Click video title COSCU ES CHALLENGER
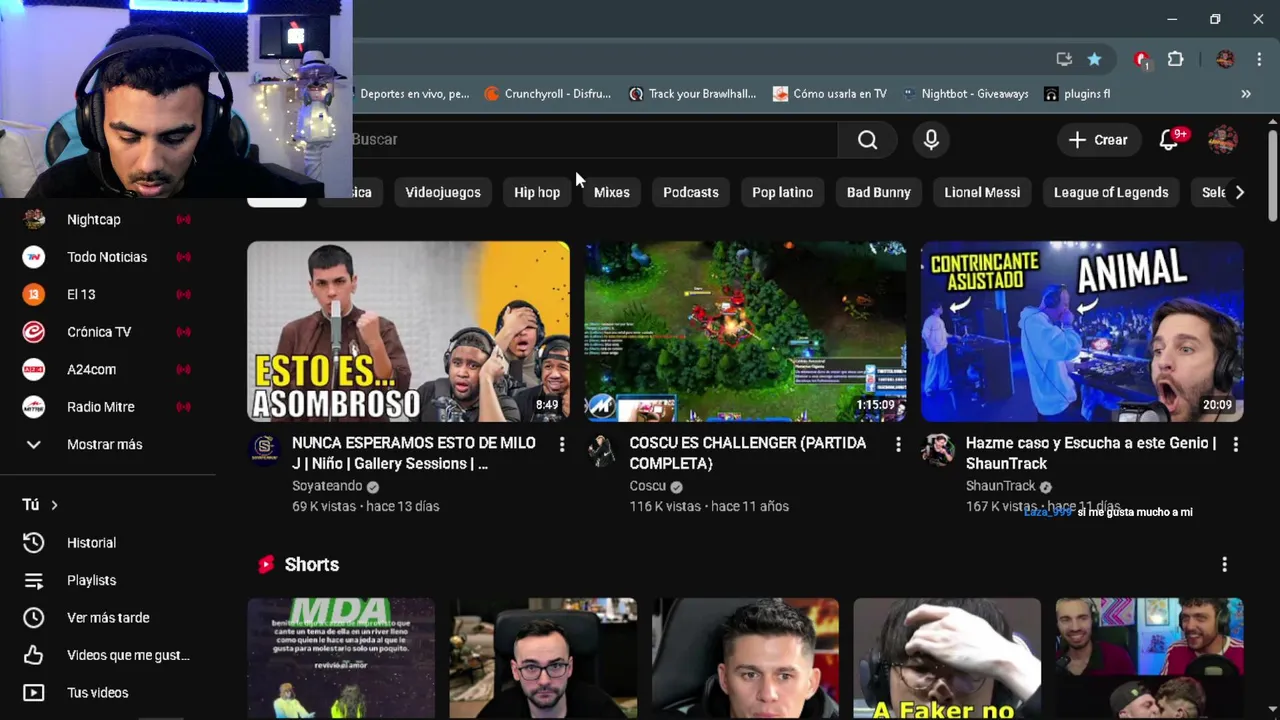 [747, 453]
